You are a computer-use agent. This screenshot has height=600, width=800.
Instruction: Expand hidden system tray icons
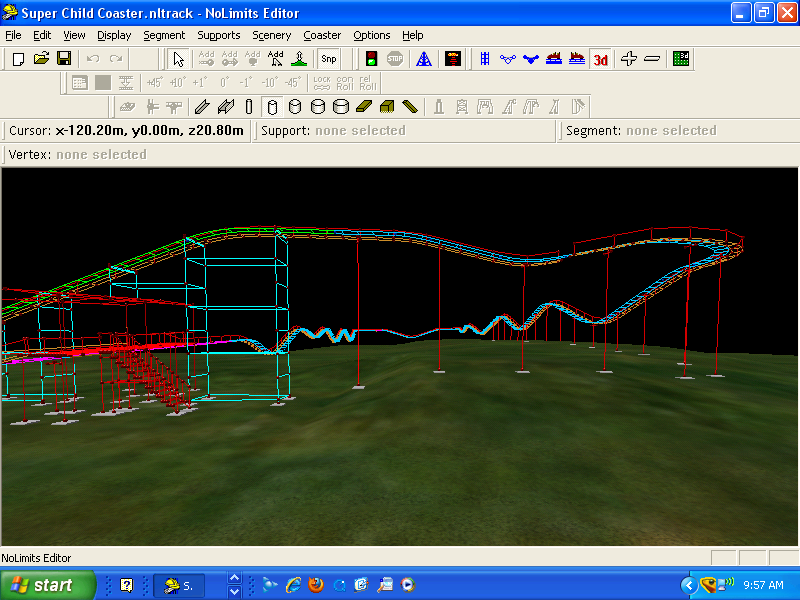click(689, 585)
